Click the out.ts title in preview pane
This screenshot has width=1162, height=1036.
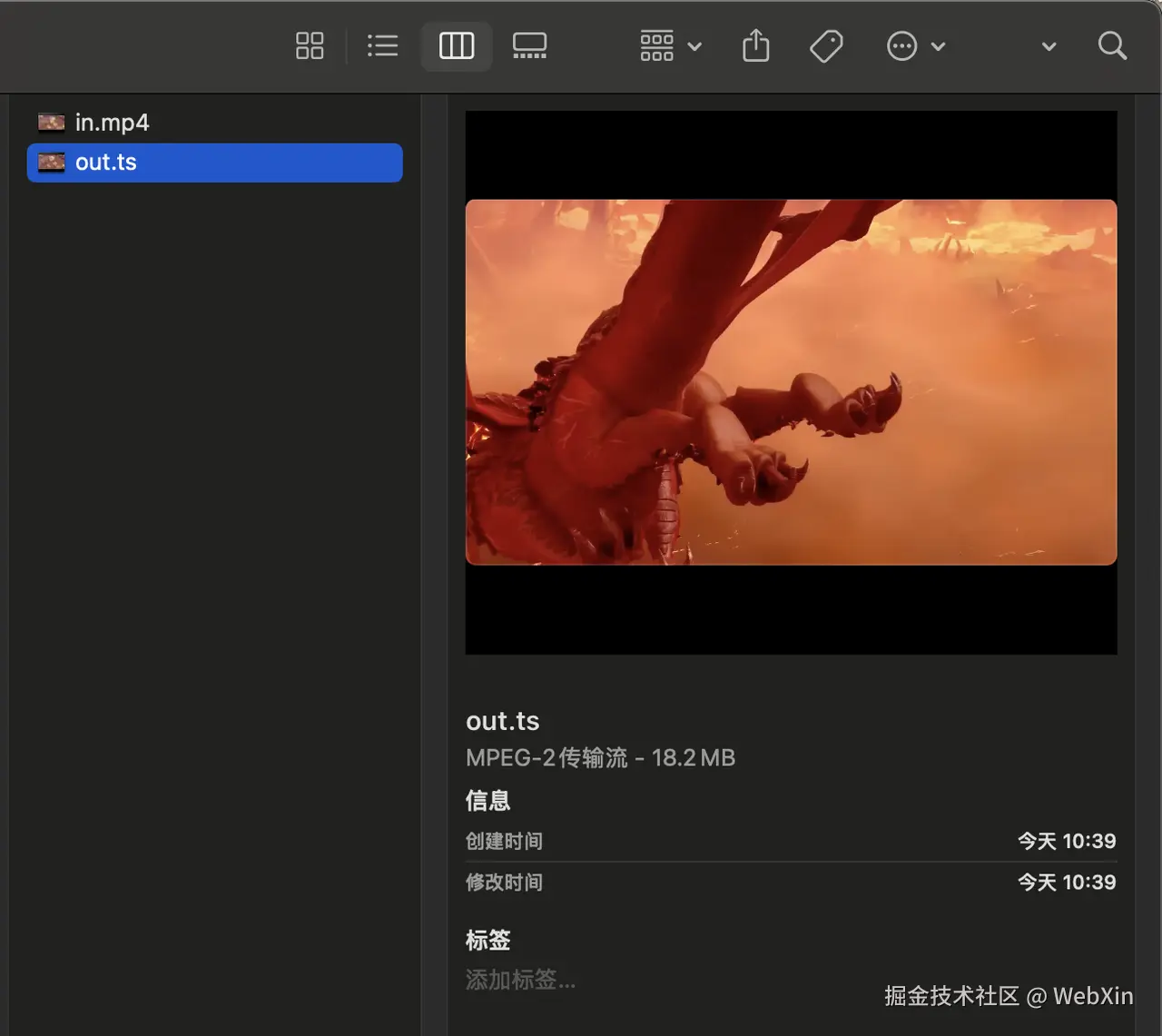click(502, 721)
